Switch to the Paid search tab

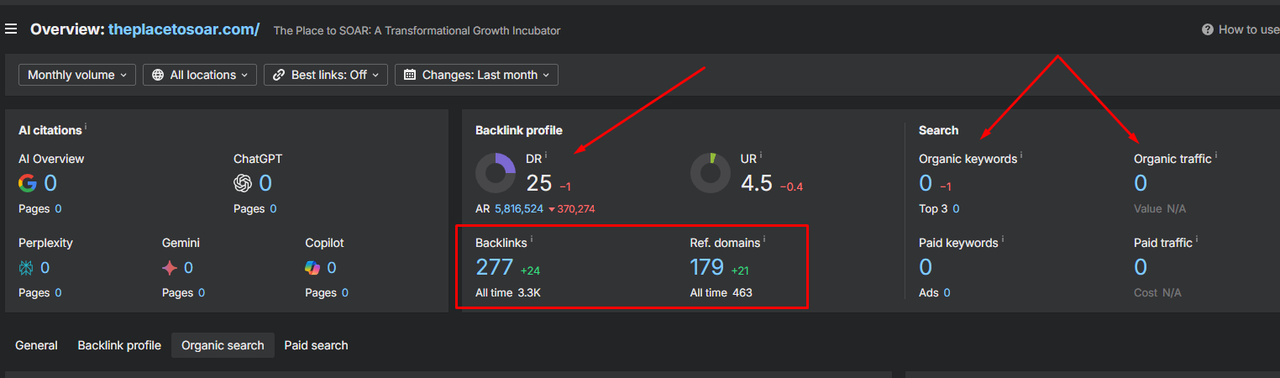pos(316,345)
